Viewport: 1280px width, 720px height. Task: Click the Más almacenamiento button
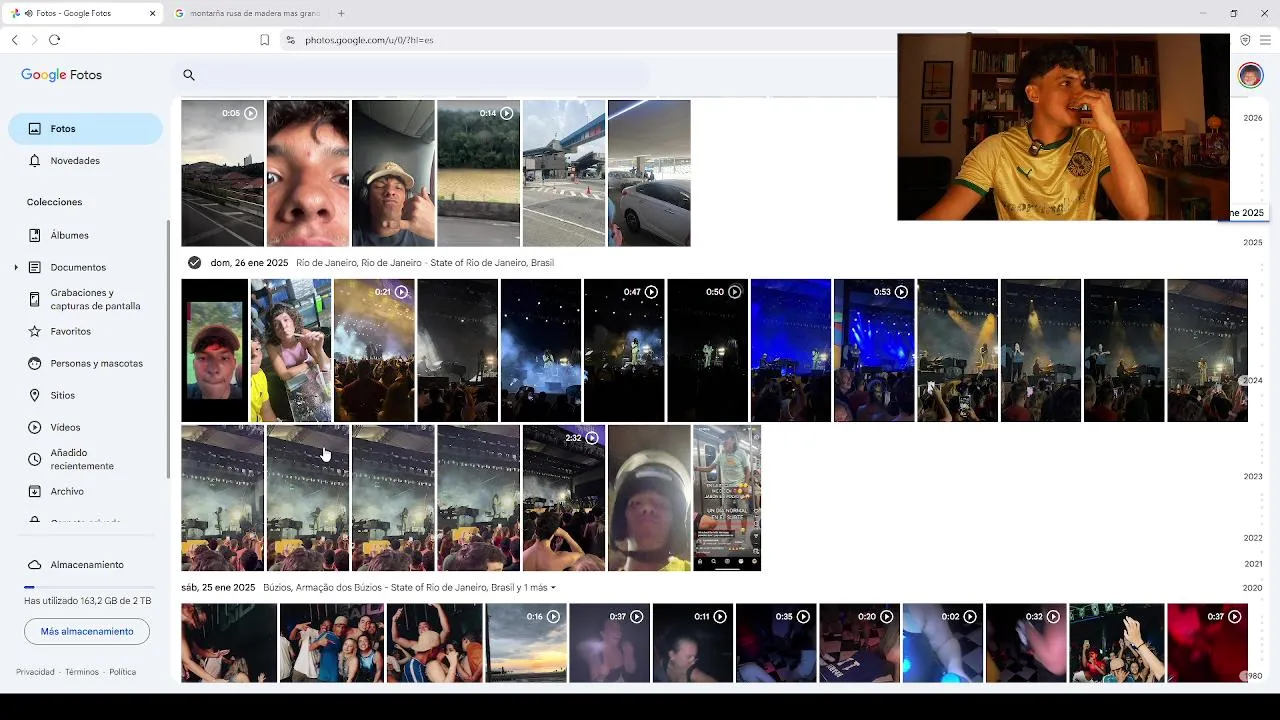click(87, 631)
